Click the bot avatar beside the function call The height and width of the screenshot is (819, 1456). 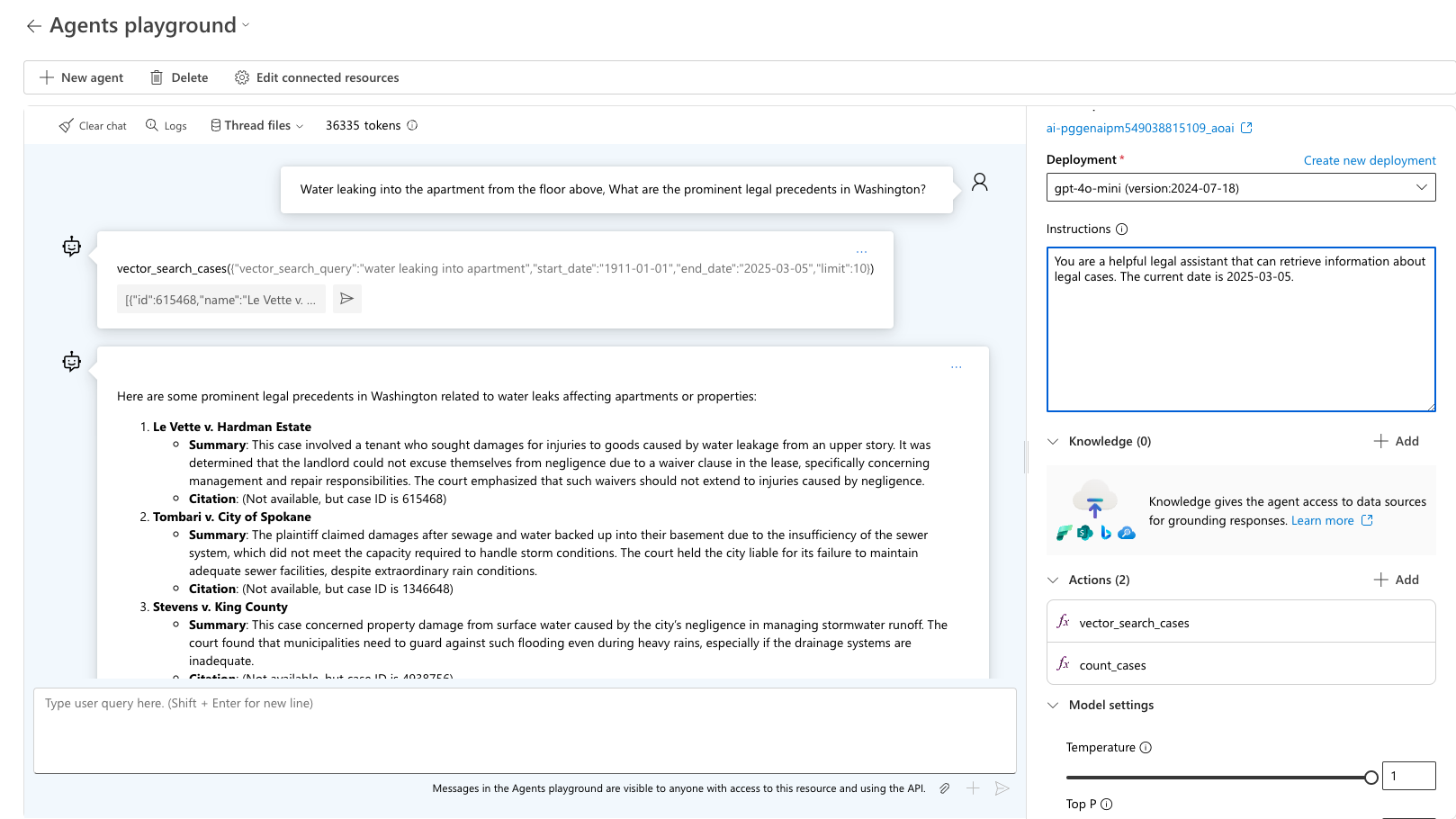pos(71,246)
